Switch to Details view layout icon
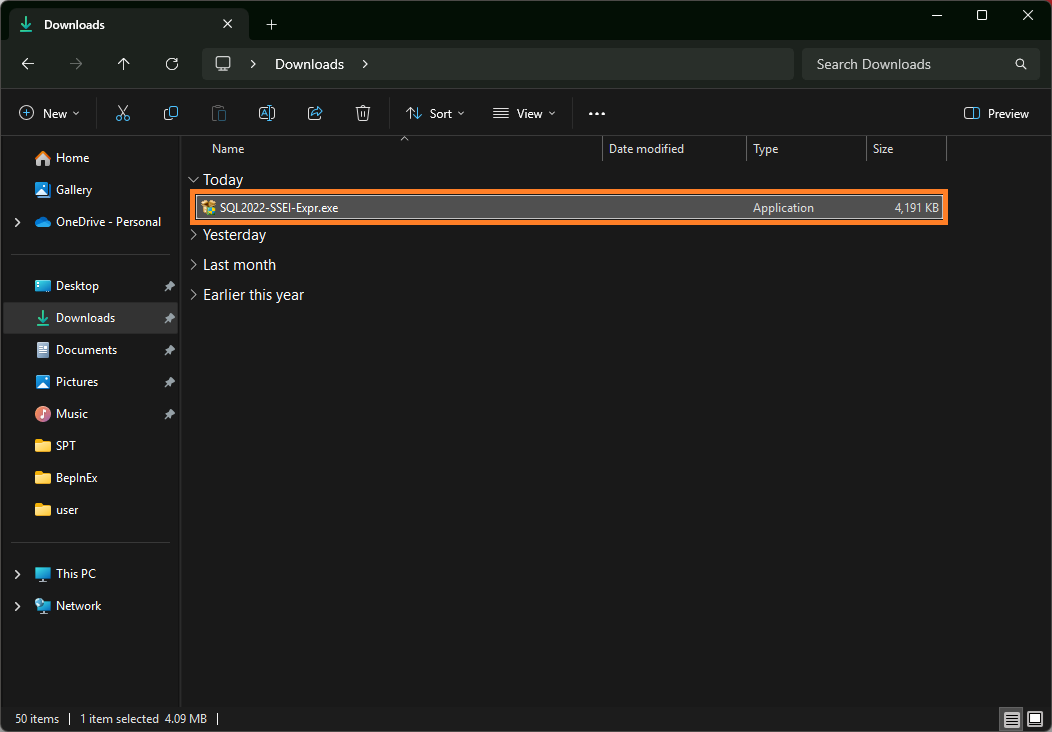Image resolution: width=1052 pixels, height=732 pixels. tap(1011, 719)
